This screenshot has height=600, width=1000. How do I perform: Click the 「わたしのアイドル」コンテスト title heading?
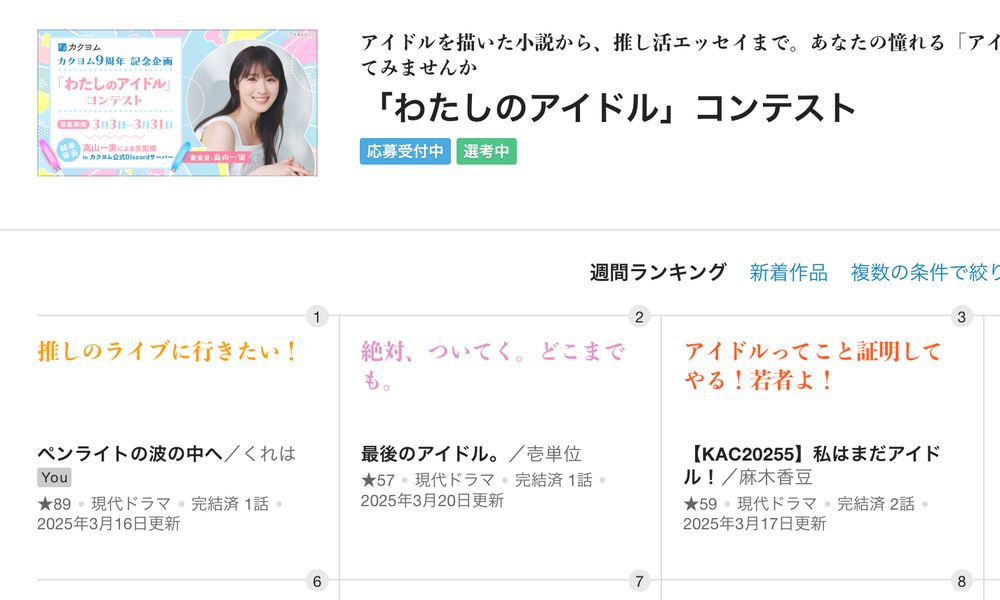(609, 107)
